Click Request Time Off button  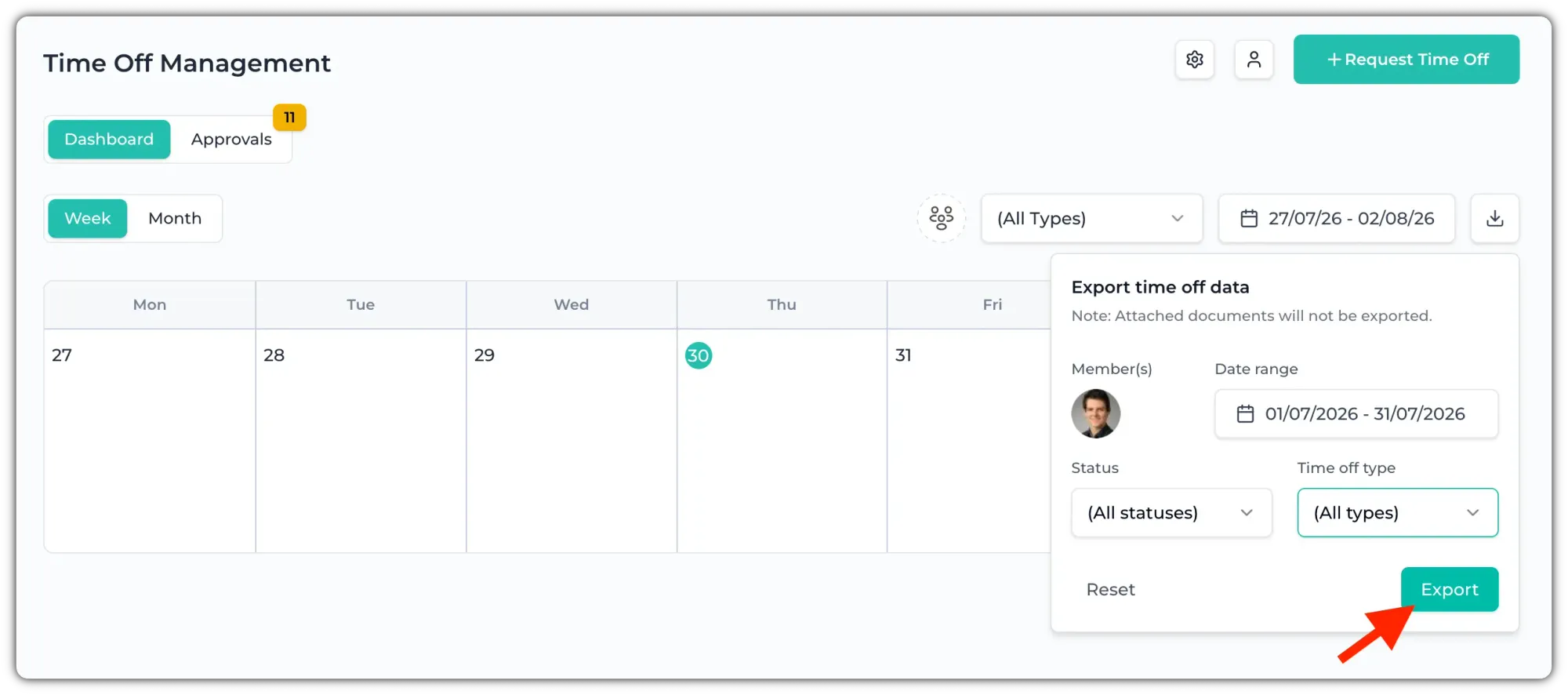(x=1406, y=60)
